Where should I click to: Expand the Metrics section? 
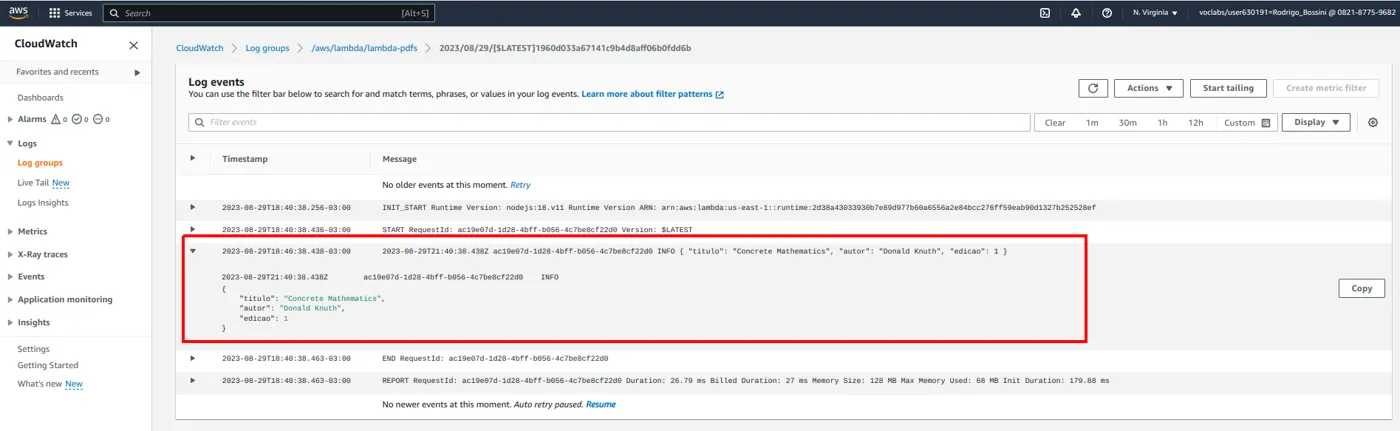pos(10,231)
